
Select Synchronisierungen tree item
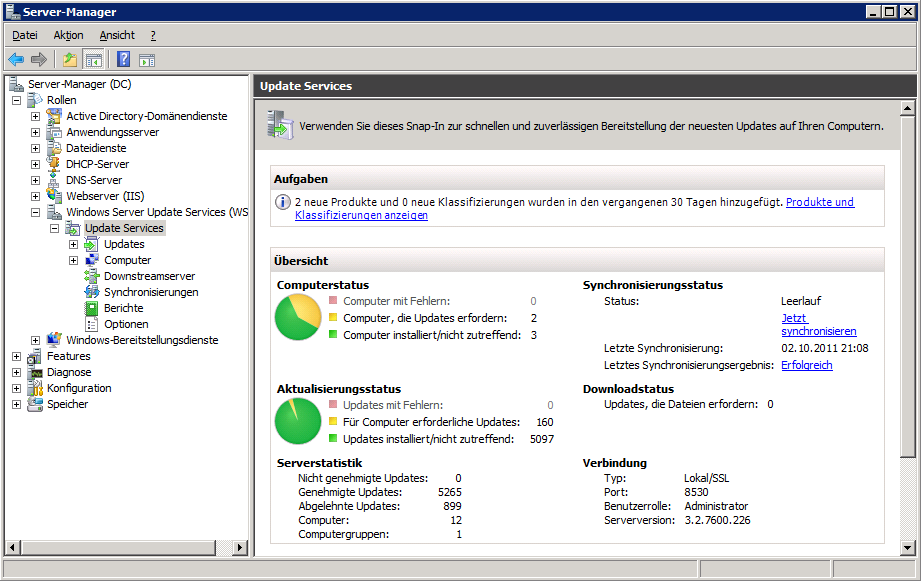(x=151, y=292)
